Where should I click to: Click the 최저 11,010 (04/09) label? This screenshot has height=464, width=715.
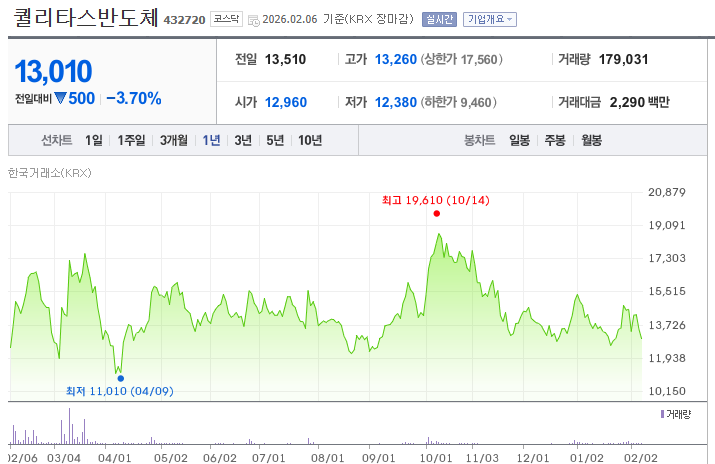coord(120,391)
